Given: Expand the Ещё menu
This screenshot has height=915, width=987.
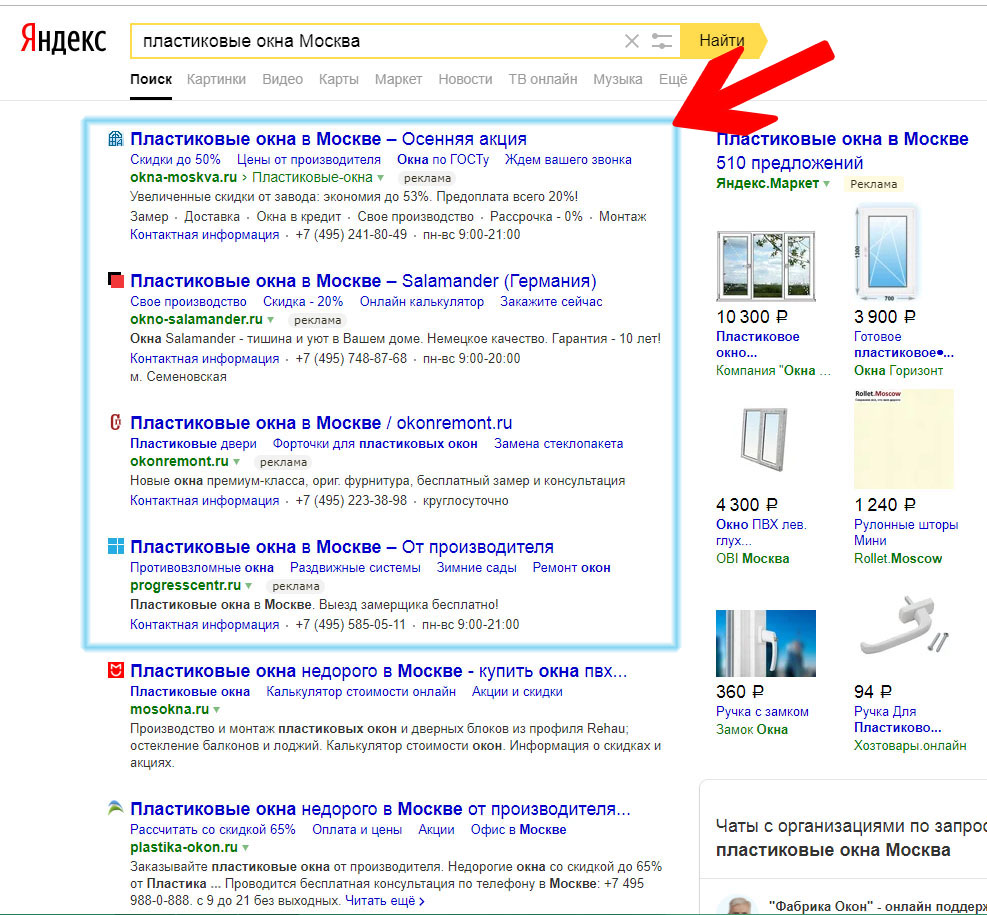Looking at the screenshot, I should (x=673, y=79).
